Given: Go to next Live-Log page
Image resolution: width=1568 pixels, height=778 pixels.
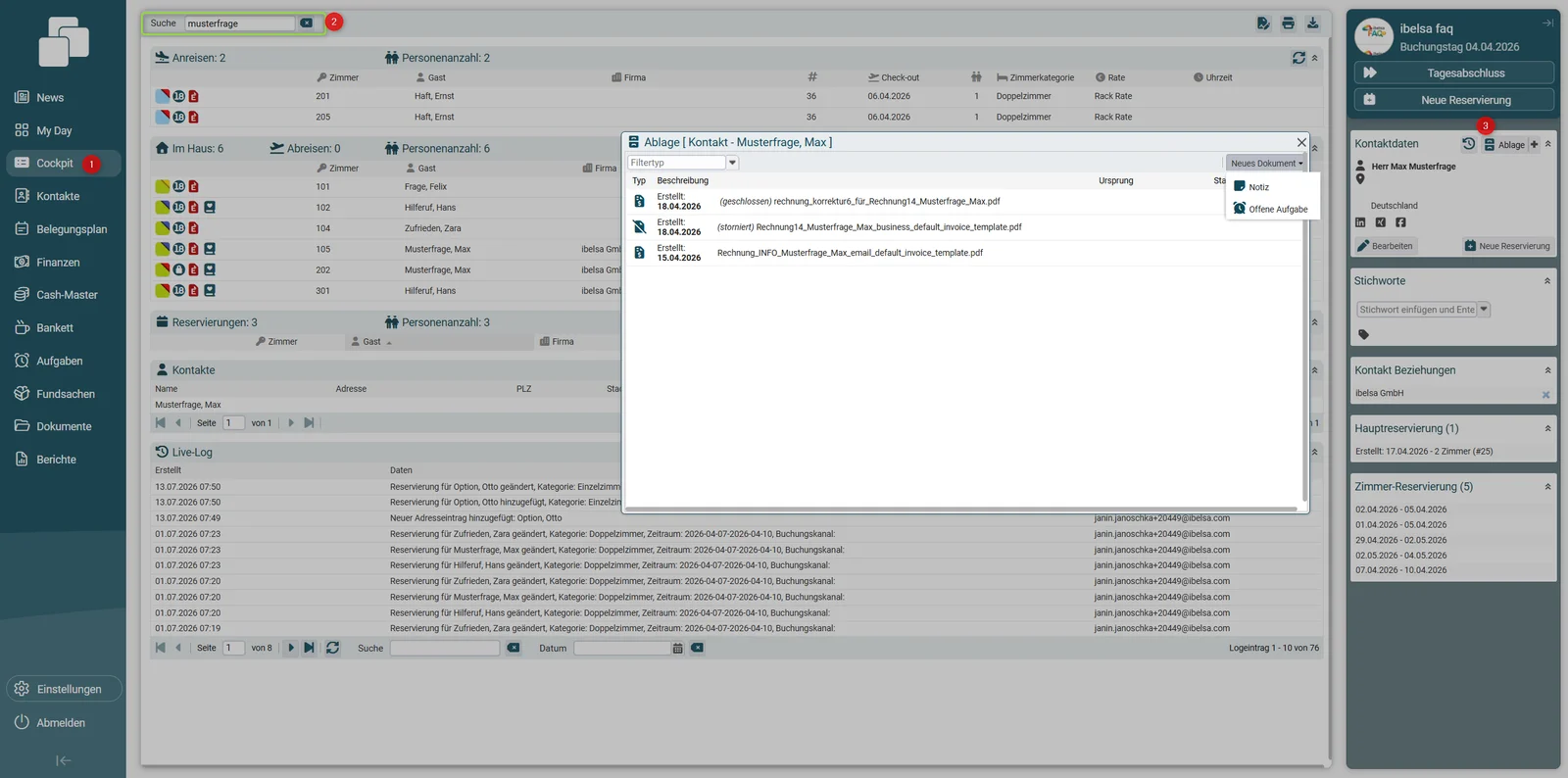Looking at the screenshot, I should point(291,648).
